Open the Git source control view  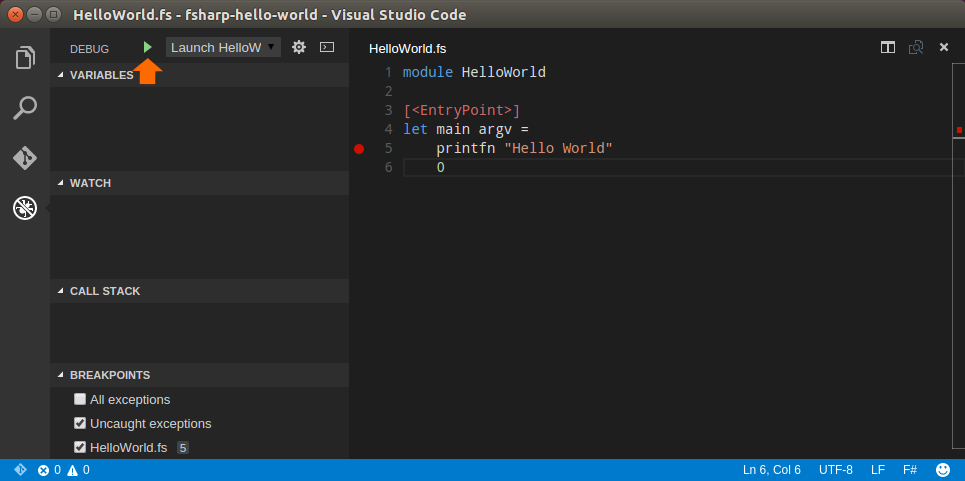coord(25,158)
